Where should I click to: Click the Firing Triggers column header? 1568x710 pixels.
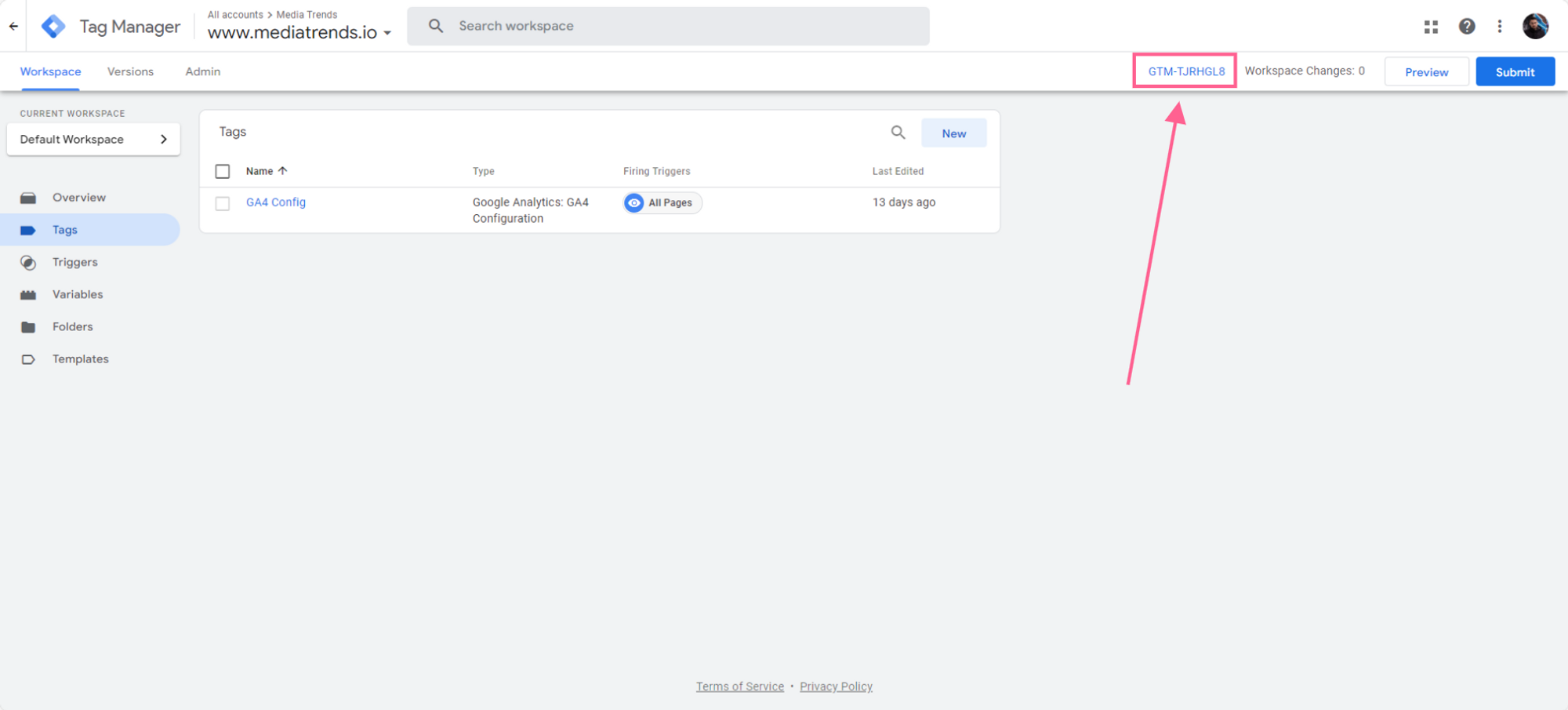tap(657, 171)
